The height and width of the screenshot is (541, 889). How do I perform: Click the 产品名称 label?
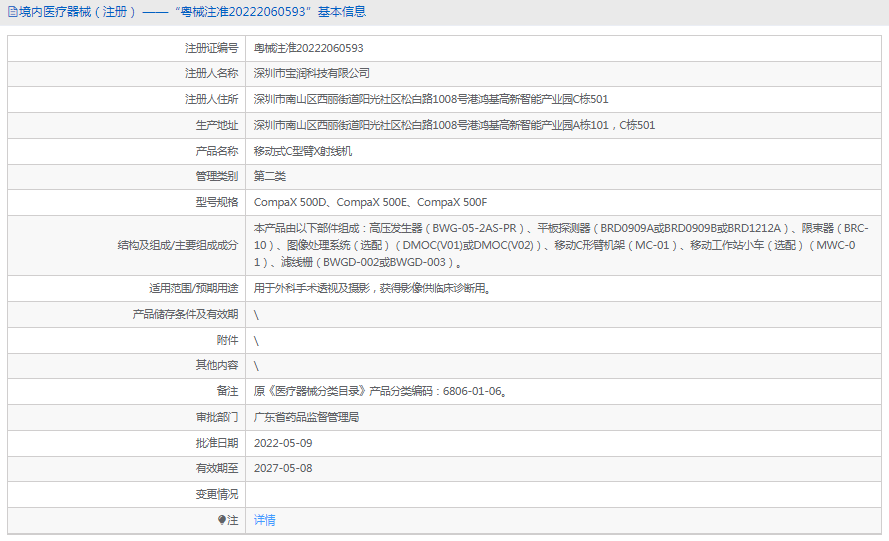click(217, 151)
